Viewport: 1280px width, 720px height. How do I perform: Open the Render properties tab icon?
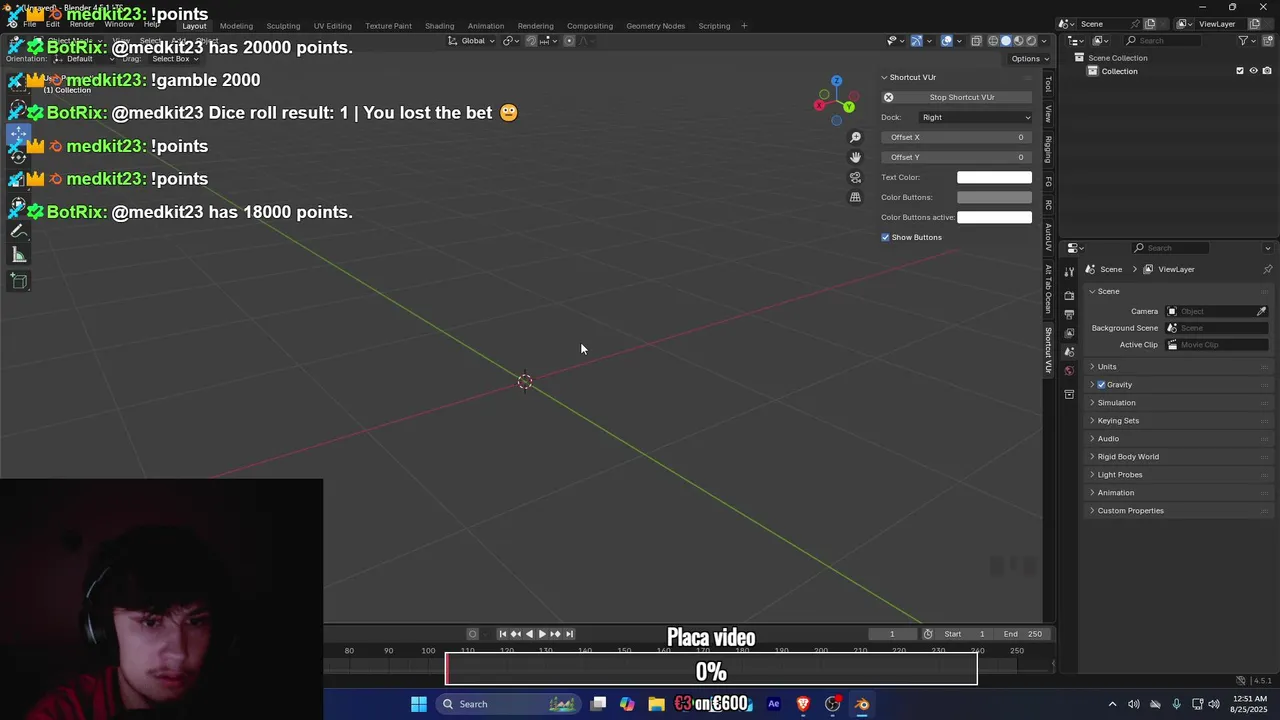point(1069,296)
